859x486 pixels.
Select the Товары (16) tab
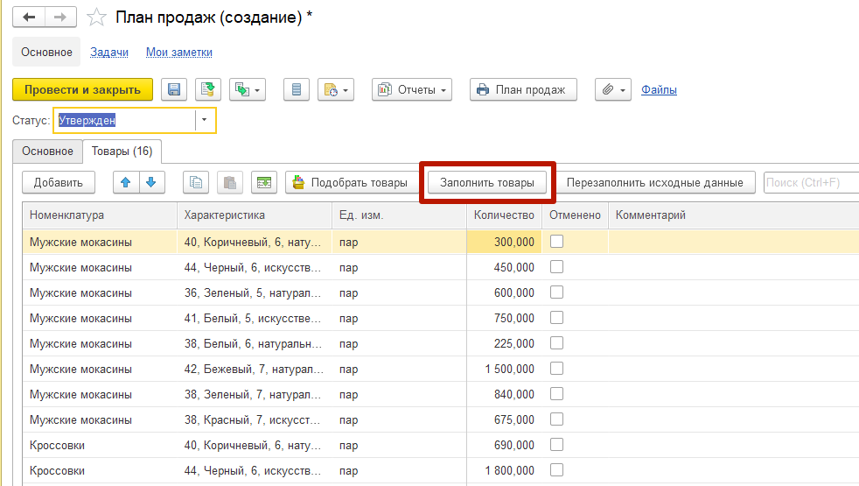pos(122,151)
